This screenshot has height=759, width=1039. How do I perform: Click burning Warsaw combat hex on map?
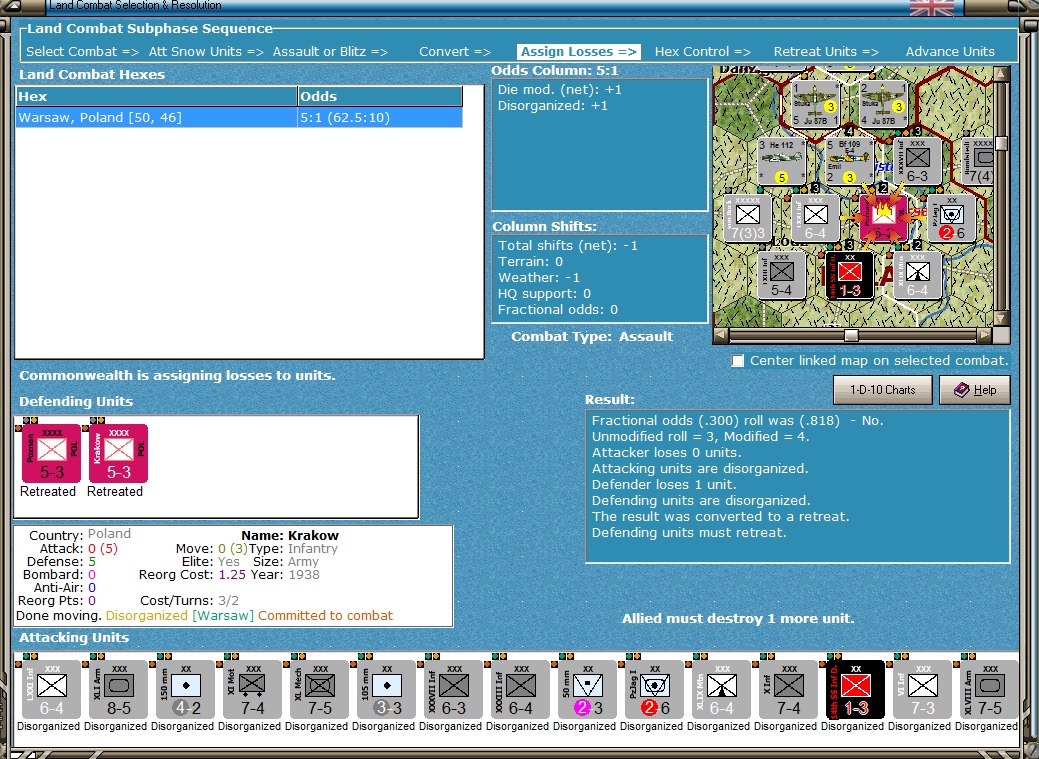click(x=883, y=218)
